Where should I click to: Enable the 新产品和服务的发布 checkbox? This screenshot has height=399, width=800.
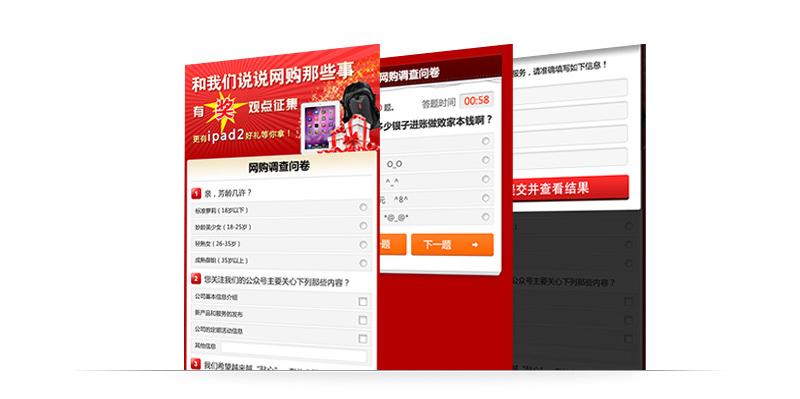pos(363,320)
